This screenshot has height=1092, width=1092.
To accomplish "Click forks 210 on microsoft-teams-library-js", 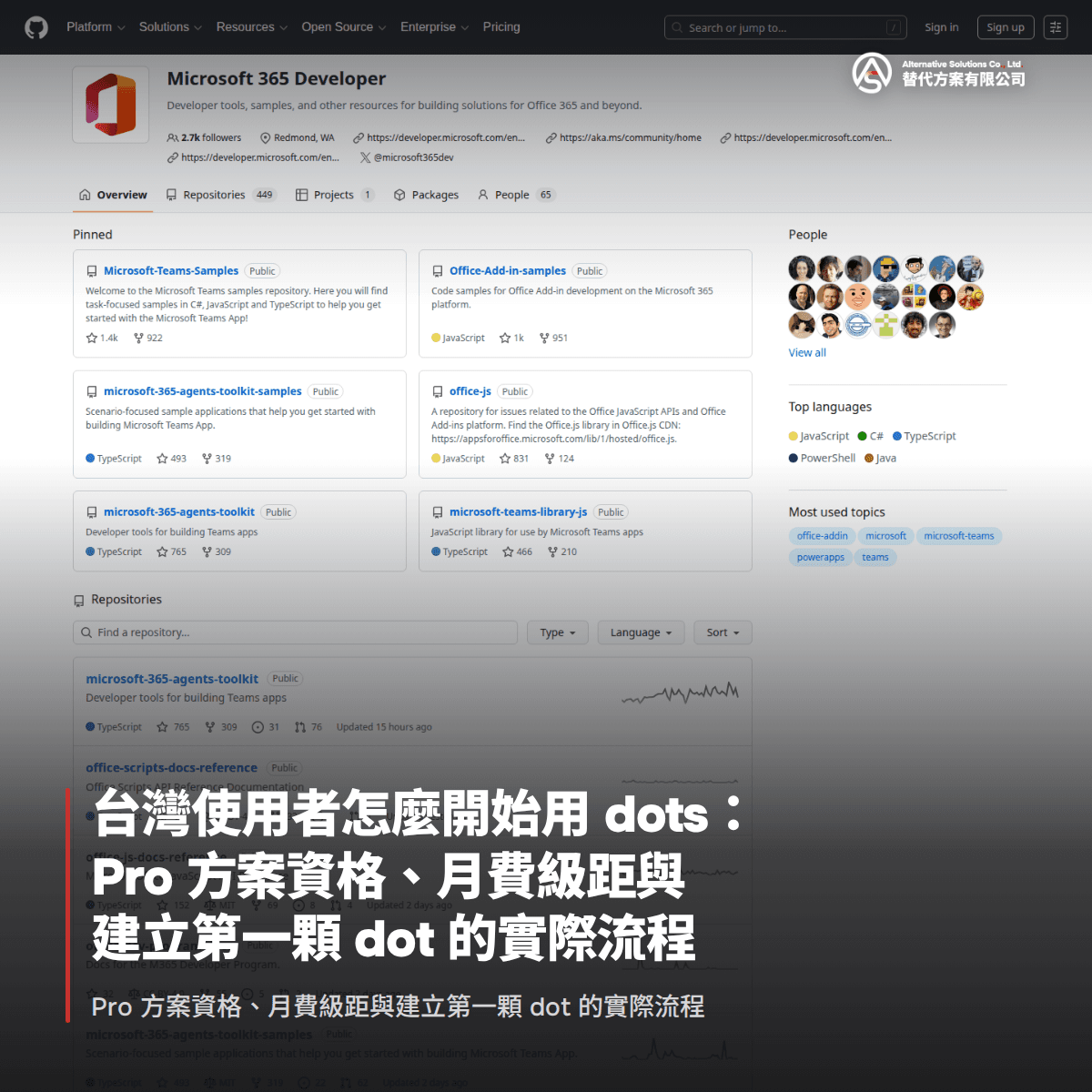I will point(562,551).
